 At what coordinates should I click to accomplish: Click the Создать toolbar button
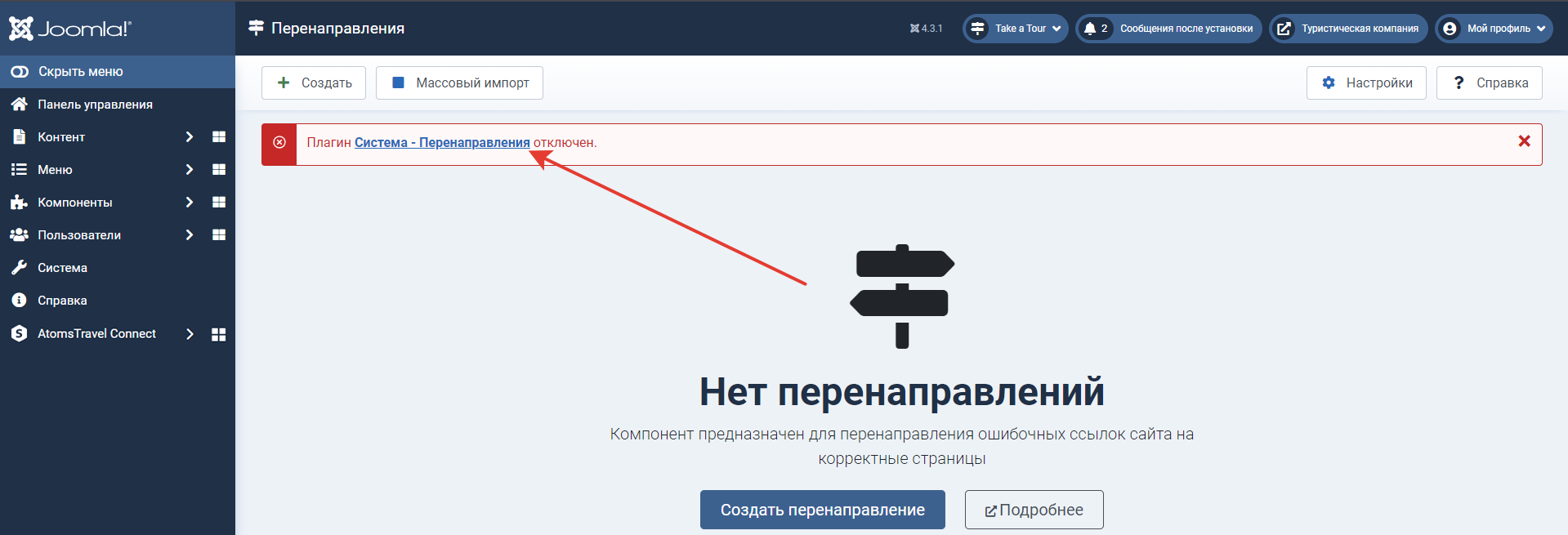click(x=314, y=82)
